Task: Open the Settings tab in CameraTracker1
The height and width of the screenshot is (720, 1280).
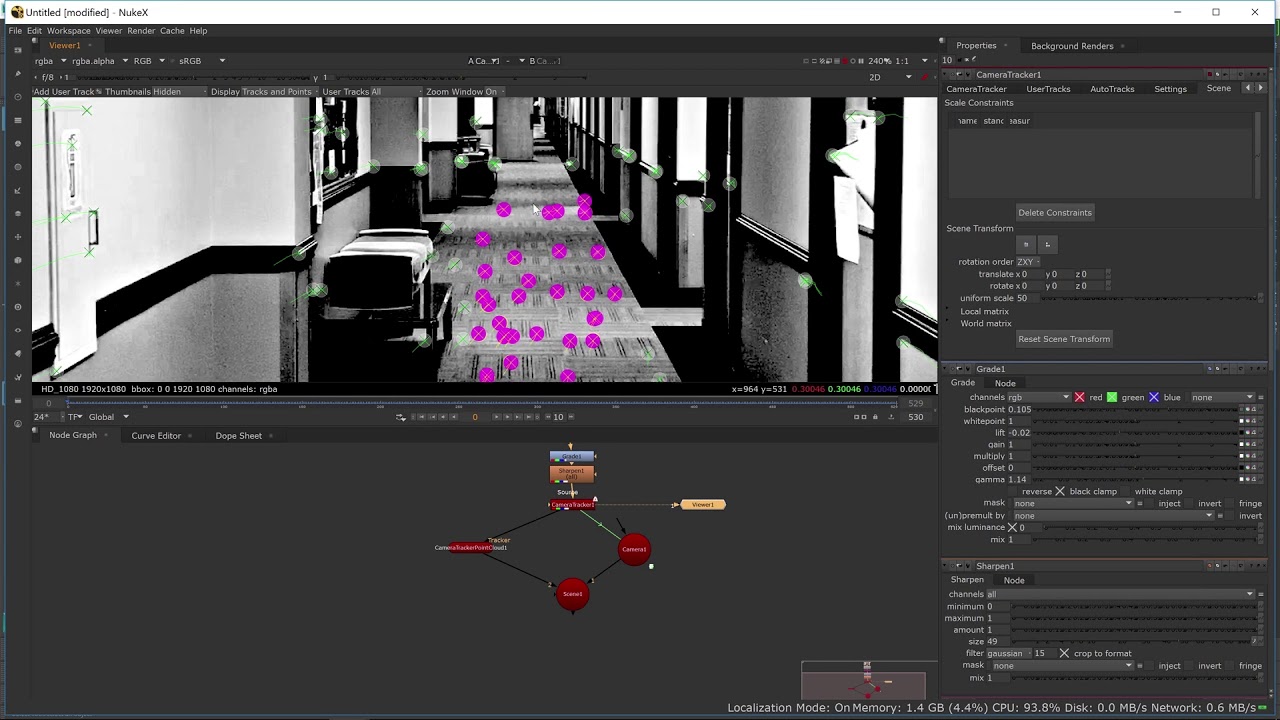Action: click(1170, 89)
